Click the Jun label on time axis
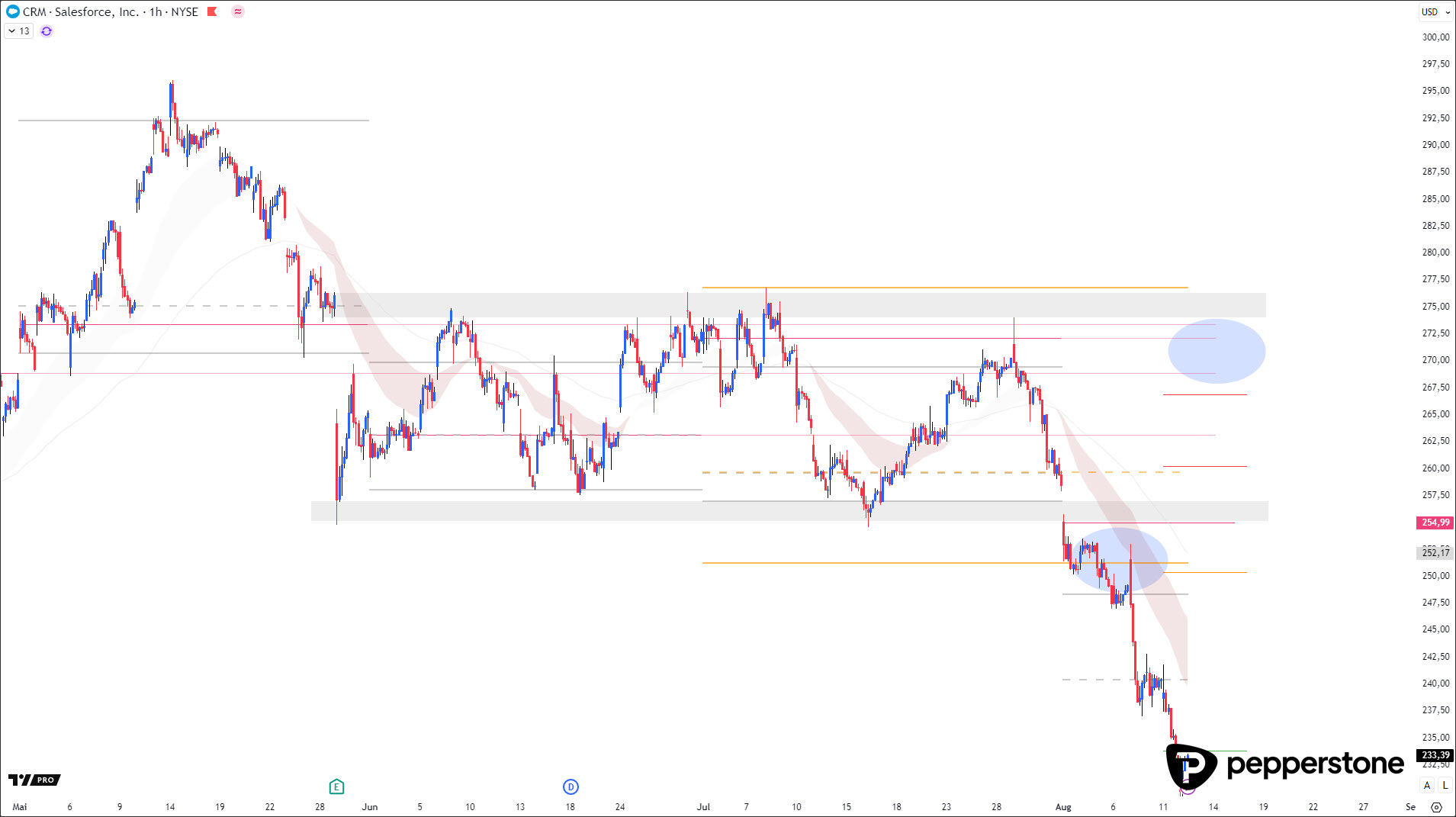The width and height of the screenshot is (1456, 817). click(x=370, y=806)
